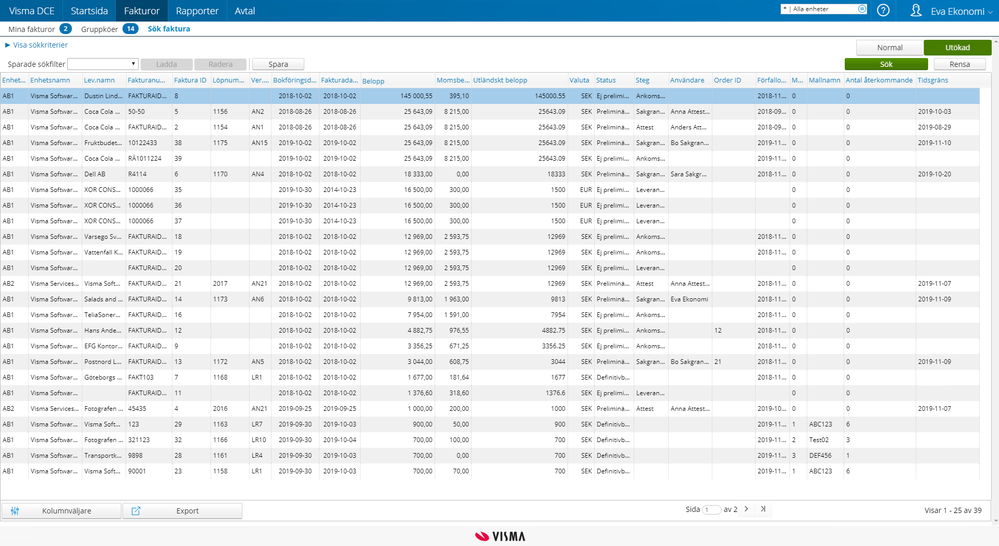This screenshot has width=999, height=546.
Task: Click the Sida page number field
Action: point(711,510)
